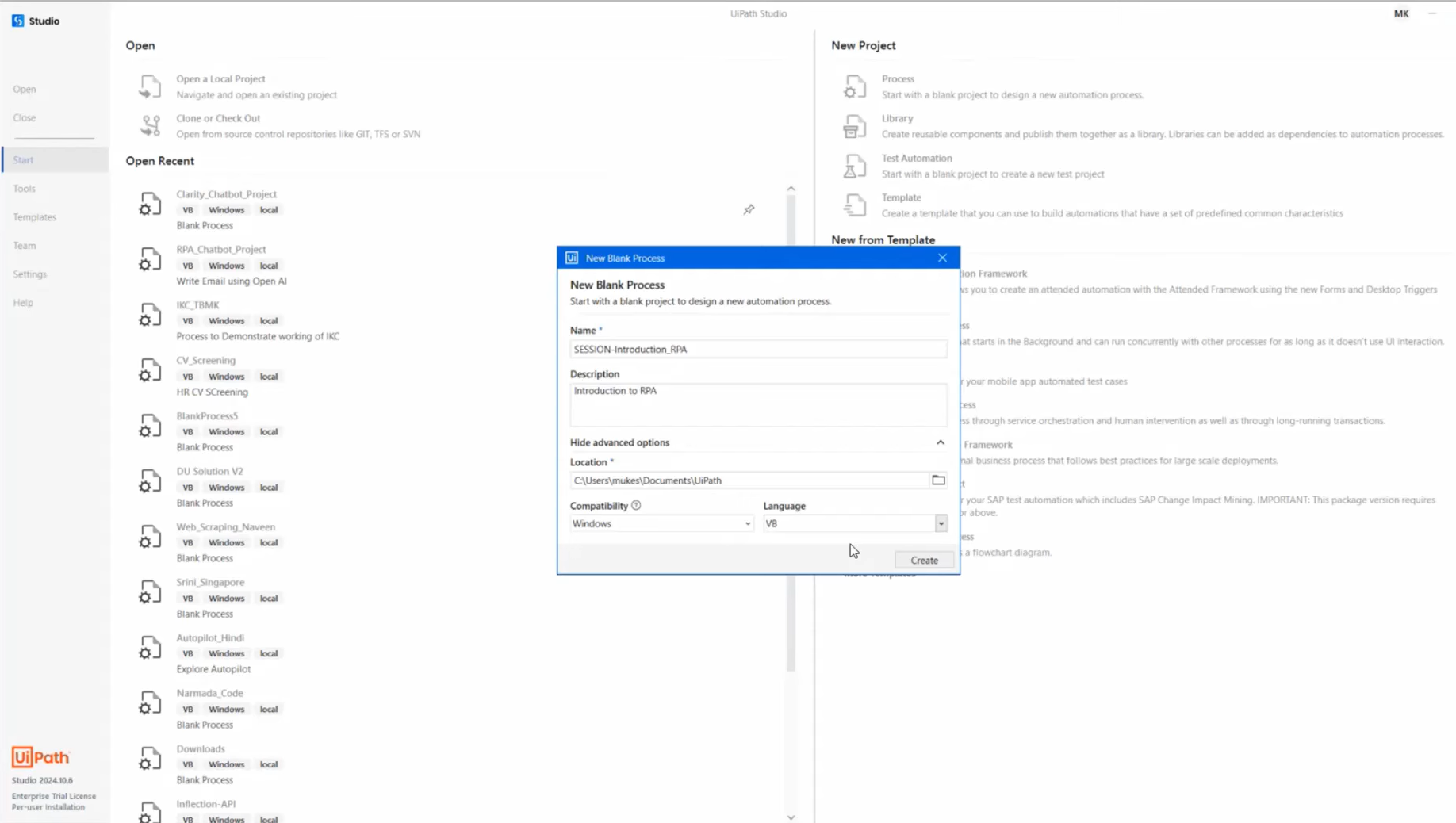Click into the Description text box

(757, 404)
